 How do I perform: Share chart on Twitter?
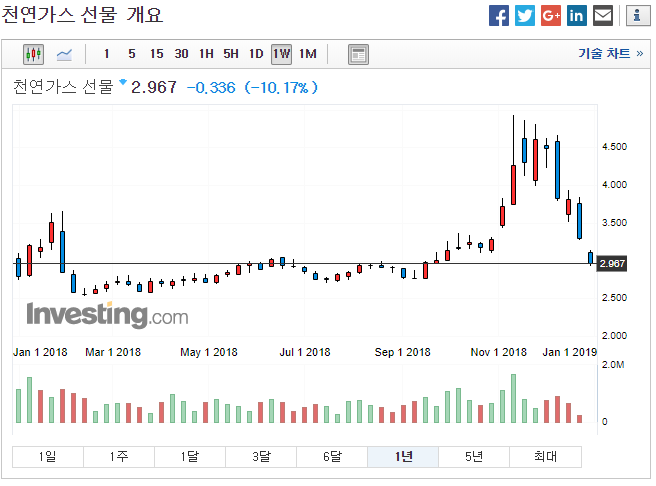pos(525,15)
